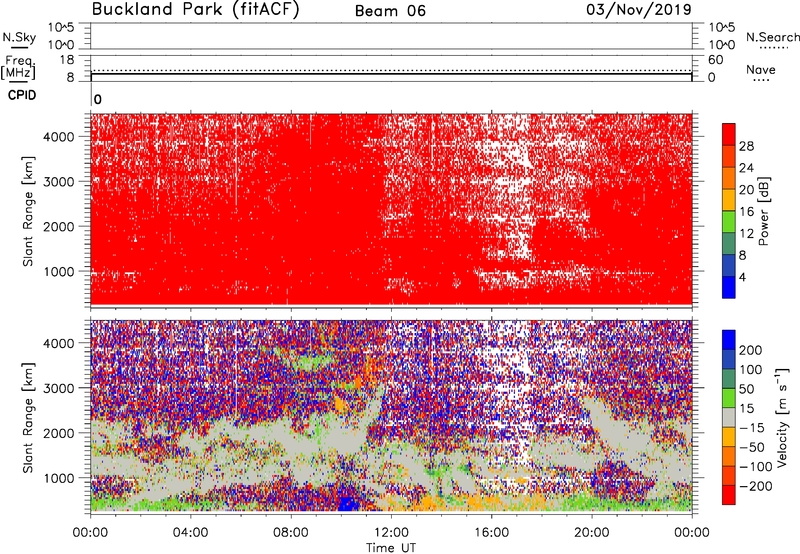800x554 pixels.
Task: Click the 'N.Search' legend label
Action: [x=772, y=37]
